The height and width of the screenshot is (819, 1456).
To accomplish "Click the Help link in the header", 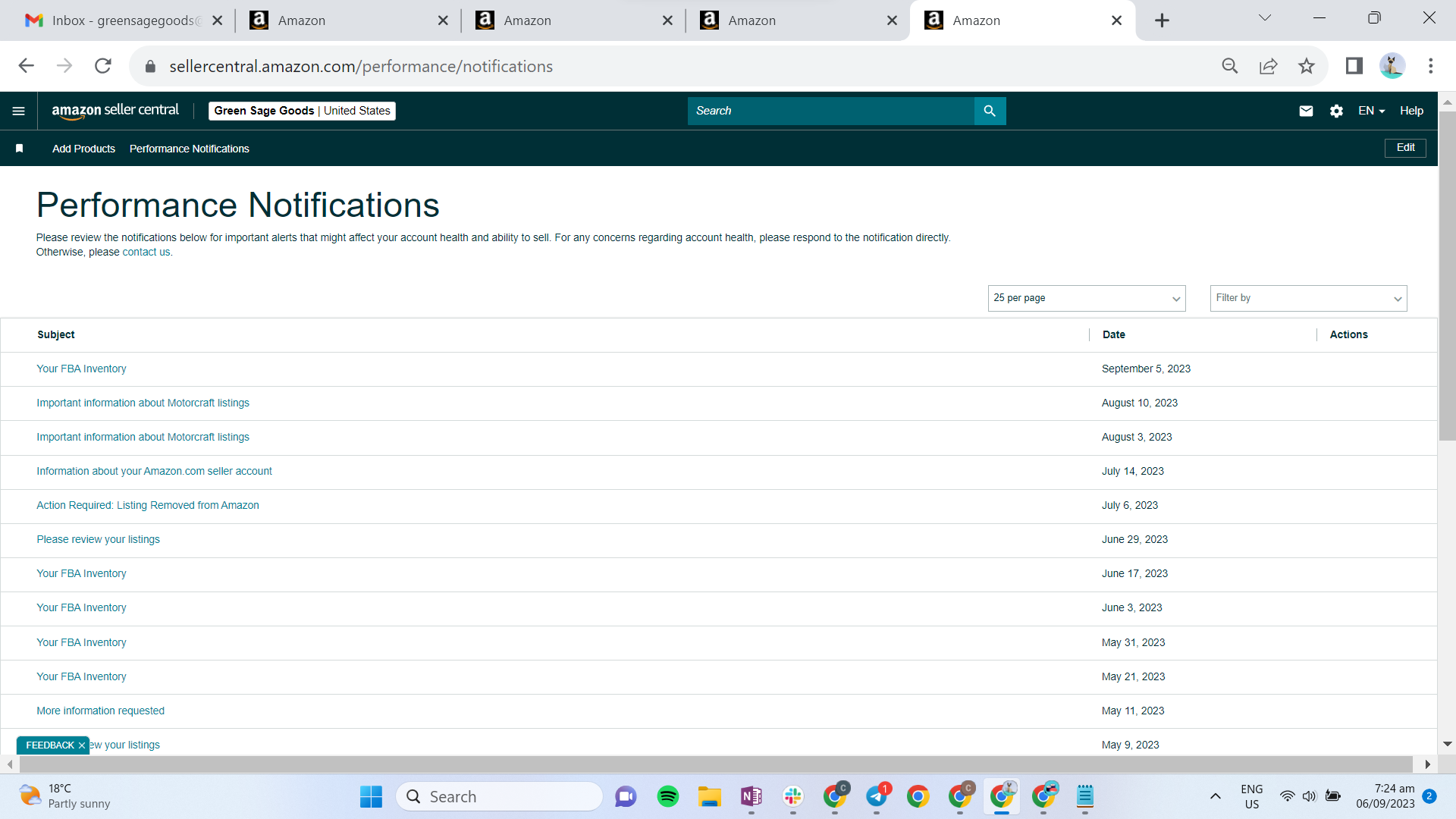I will (x=1411, y=111).
